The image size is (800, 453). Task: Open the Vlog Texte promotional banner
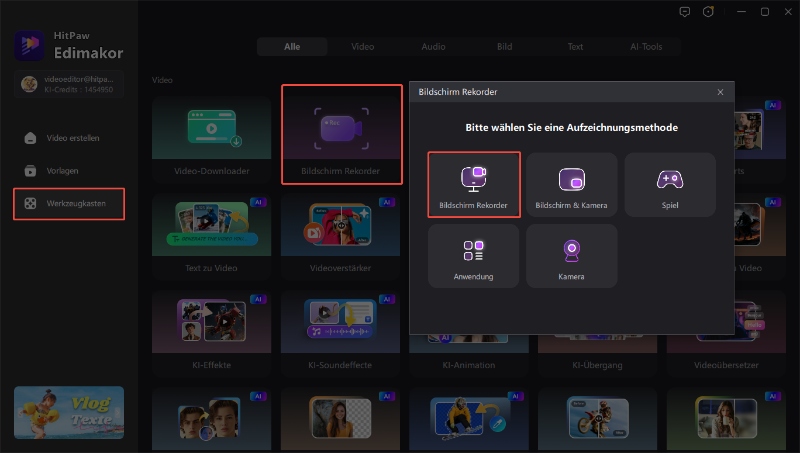69,412
